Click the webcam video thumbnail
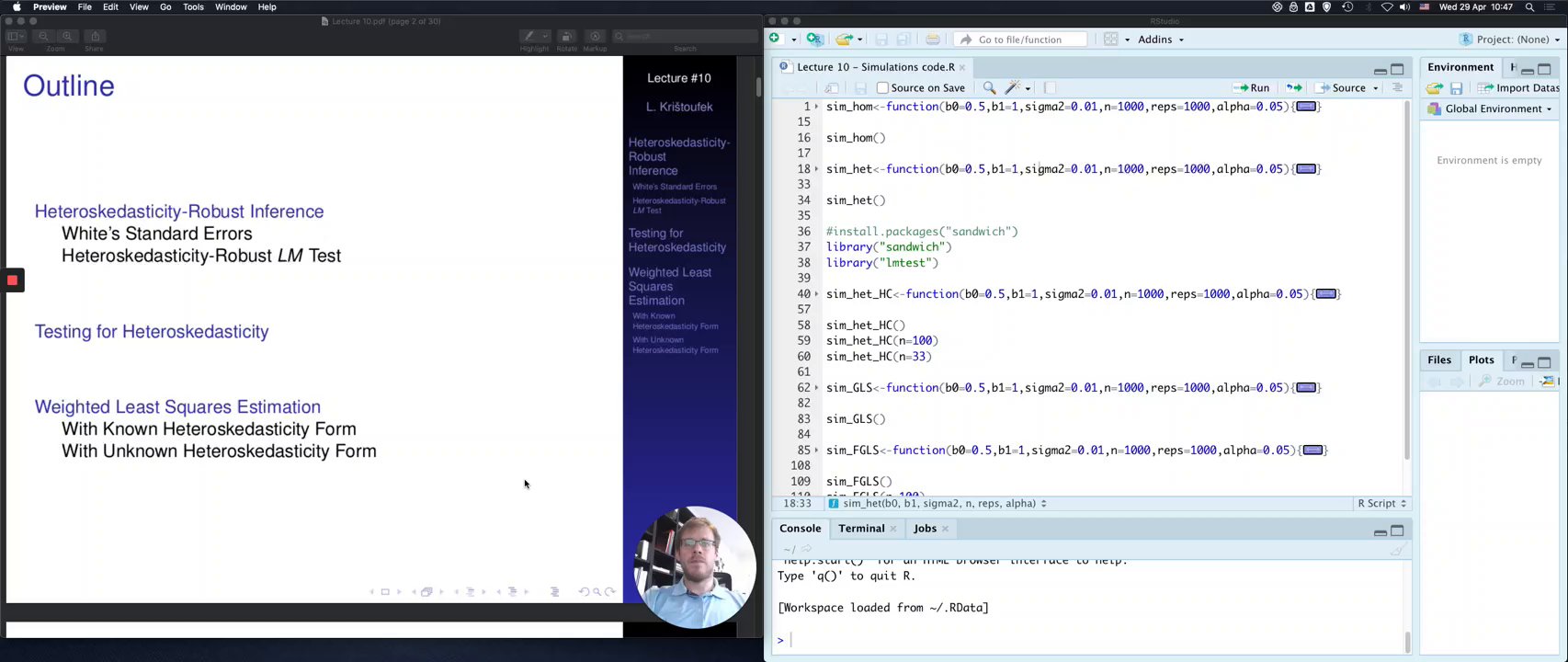The width and height of the screenshot is (1568, 662). tap(695, 567)
